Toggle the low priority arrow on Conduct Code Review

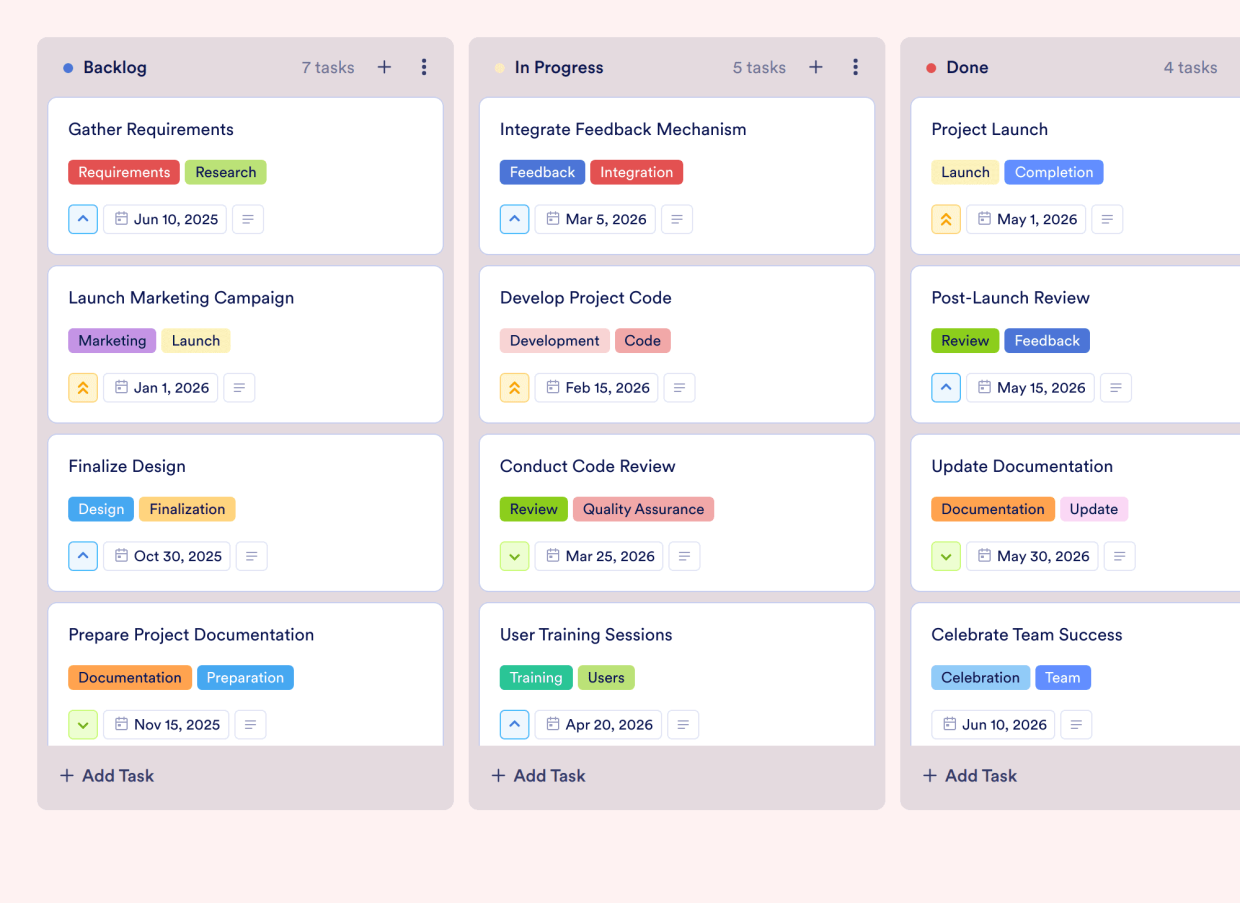[x=514, y=556]
